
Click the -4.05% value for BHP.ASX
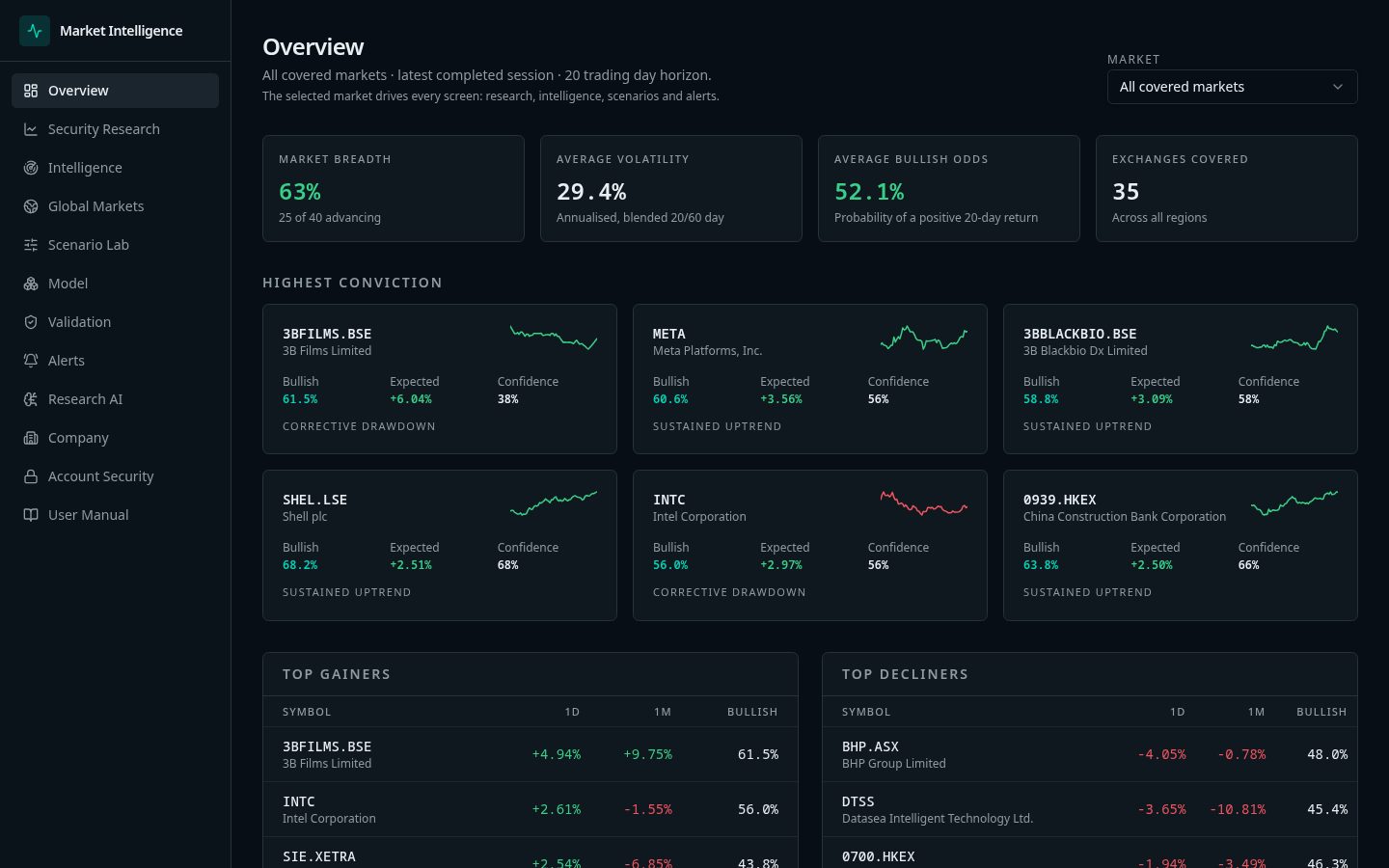(x=1161, y=754)
